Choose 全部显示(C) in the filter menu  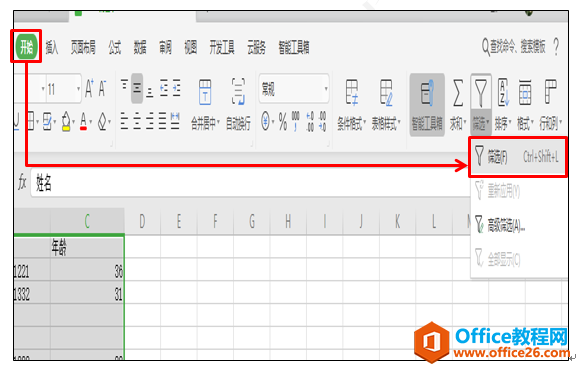coord(518,259)
